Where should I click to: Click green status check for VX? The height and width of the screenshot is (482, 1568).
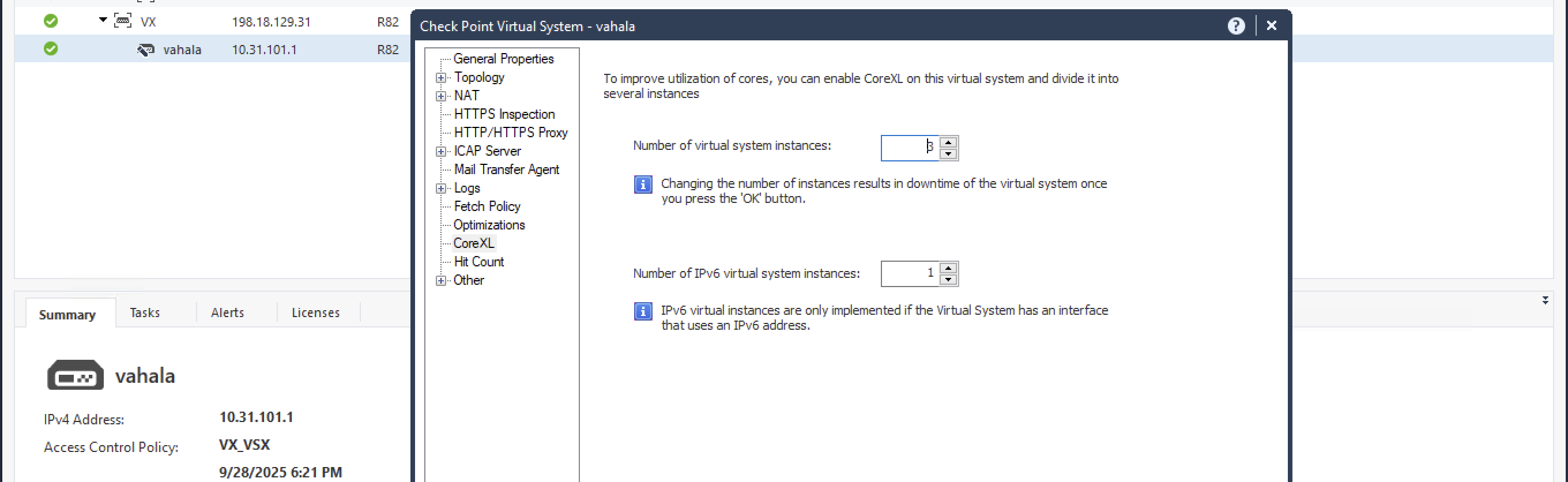pos(51,22)
